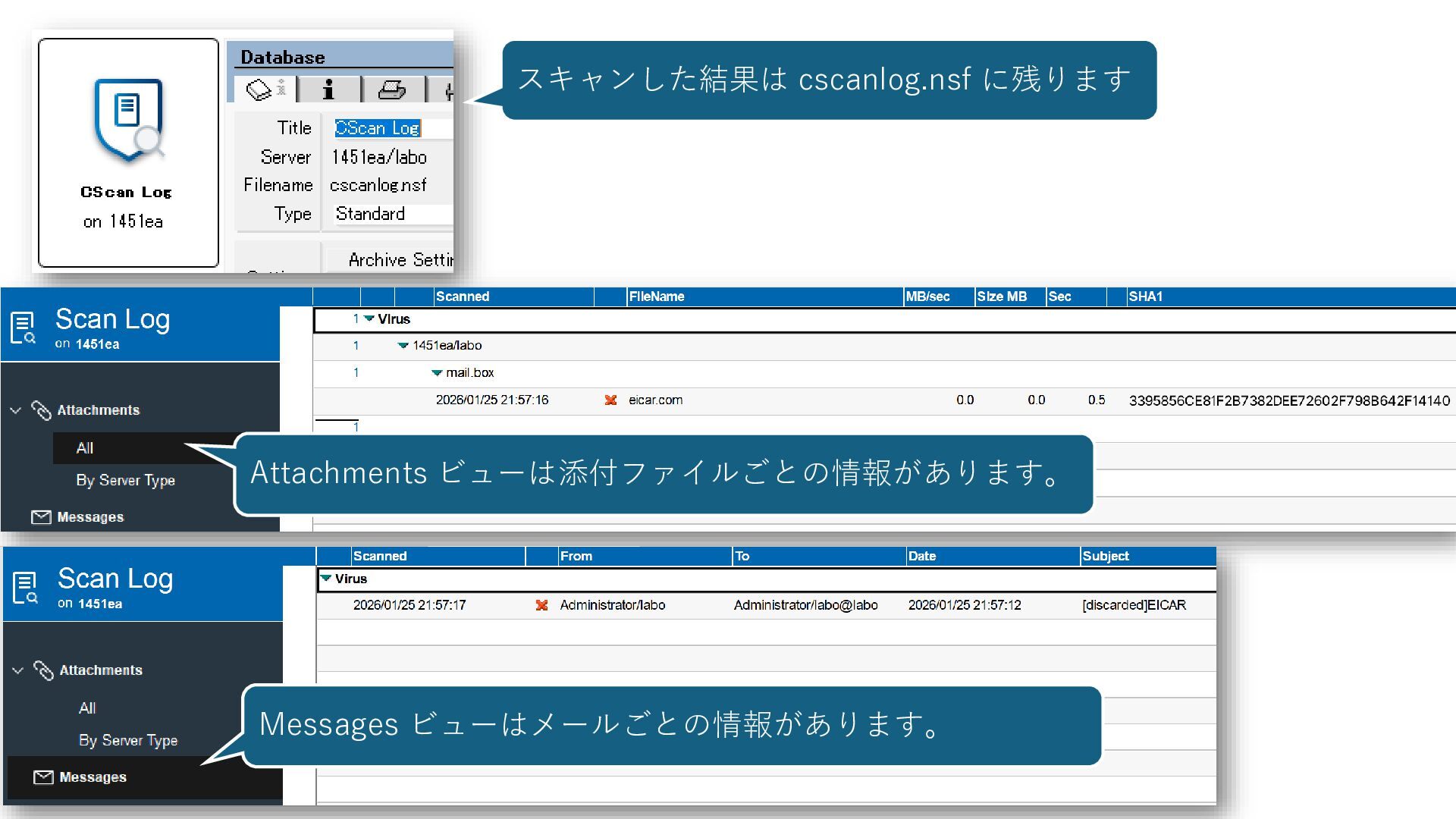Collapse Attachments section chevron in upper sidebar
The image size is (1456, 819).
point(15,410)
